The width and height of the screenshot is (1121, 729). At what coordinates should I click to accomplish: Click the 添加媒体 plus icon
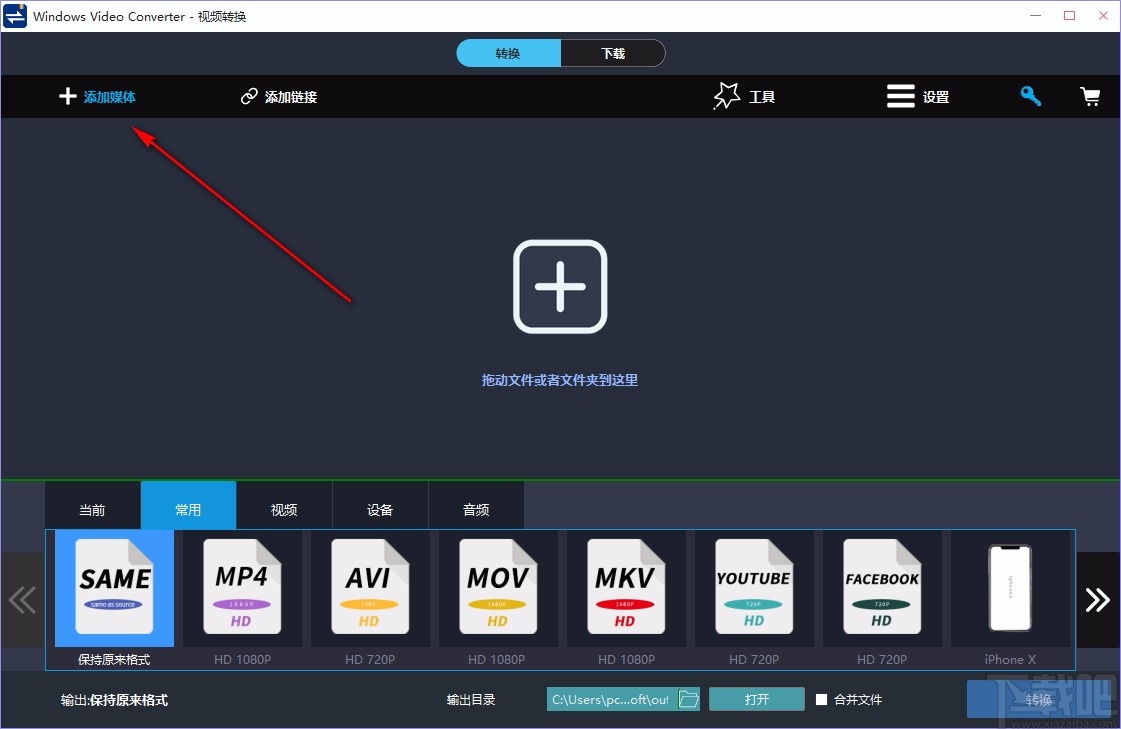(66, 96)
